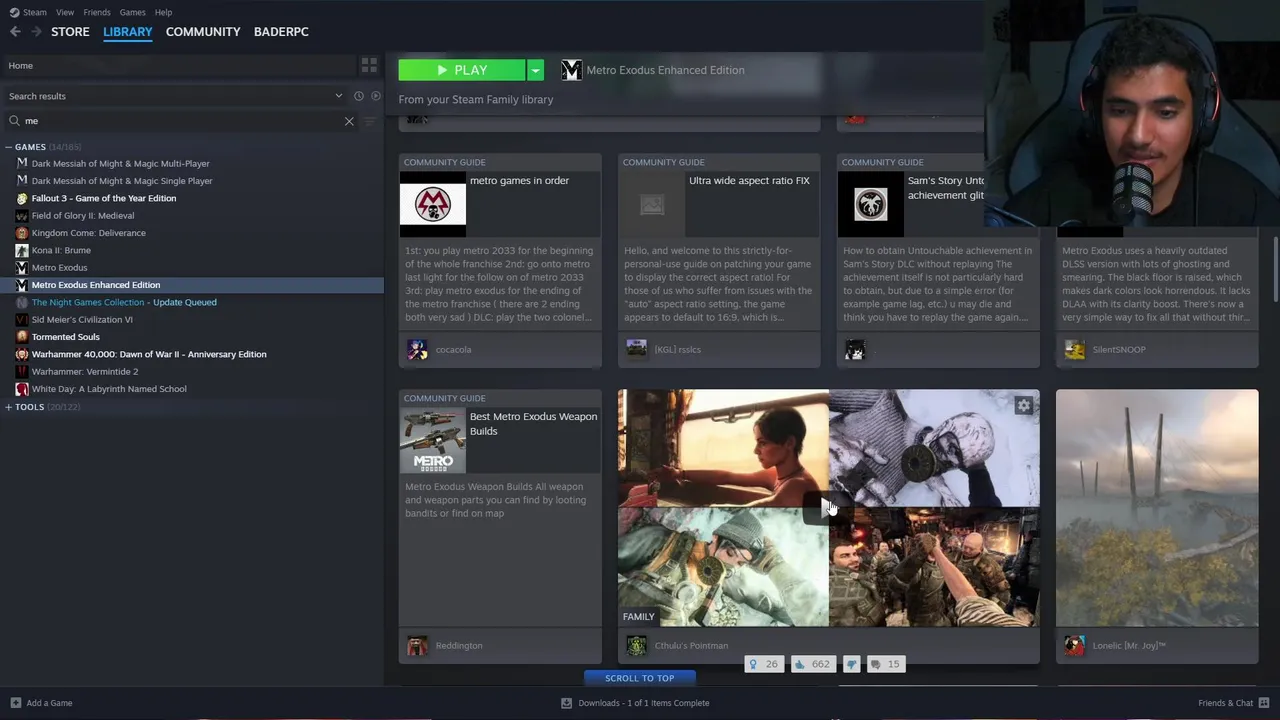Click the library search field
Viewport: 1280px width, 720px height.
[x=180, y=121]
